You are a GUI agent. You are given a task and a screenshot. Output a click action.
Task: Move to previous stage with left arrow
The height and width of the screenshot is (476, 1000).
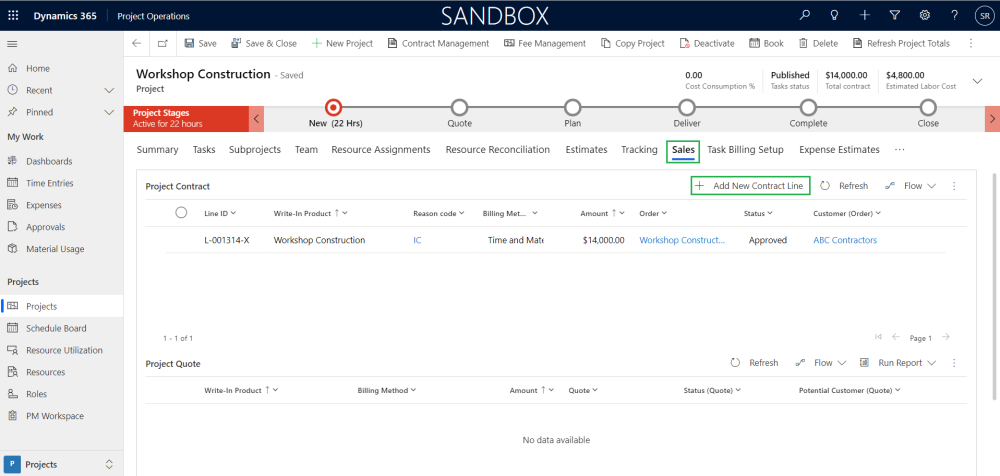[x=256, y=119]
